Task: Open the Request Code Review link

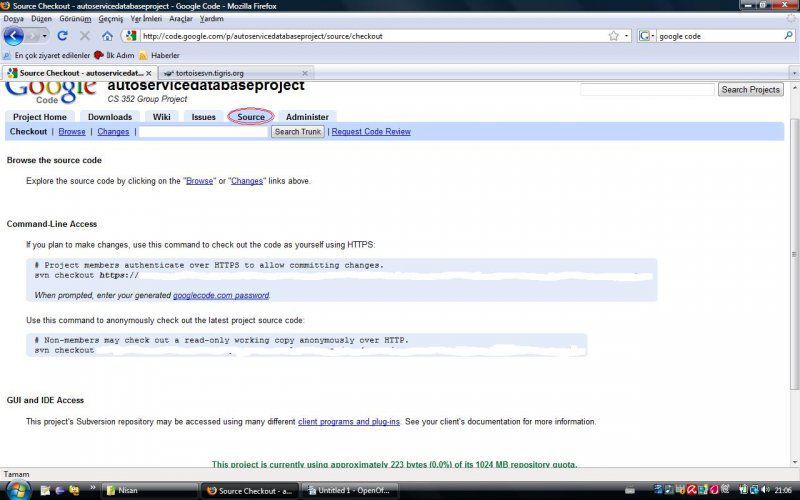Action: [x=371, y=132]
